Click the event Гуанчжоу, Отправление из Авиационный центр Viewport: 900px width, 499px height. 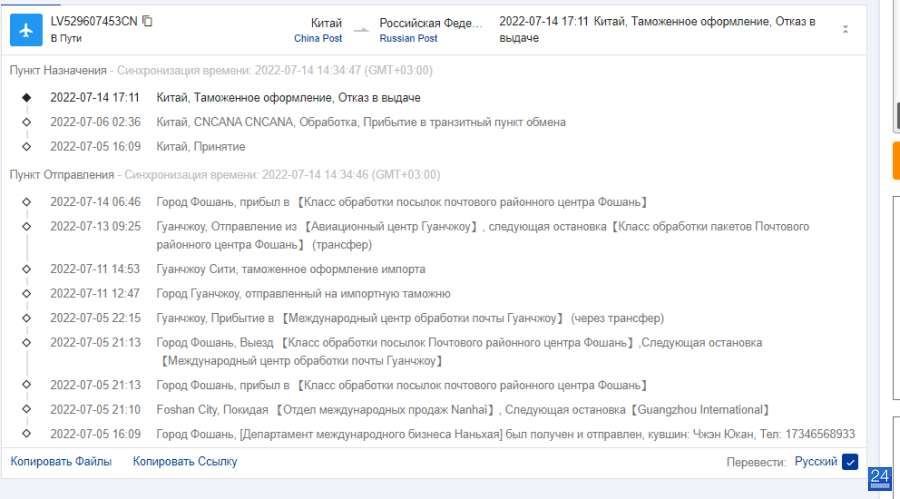[483, 235]
